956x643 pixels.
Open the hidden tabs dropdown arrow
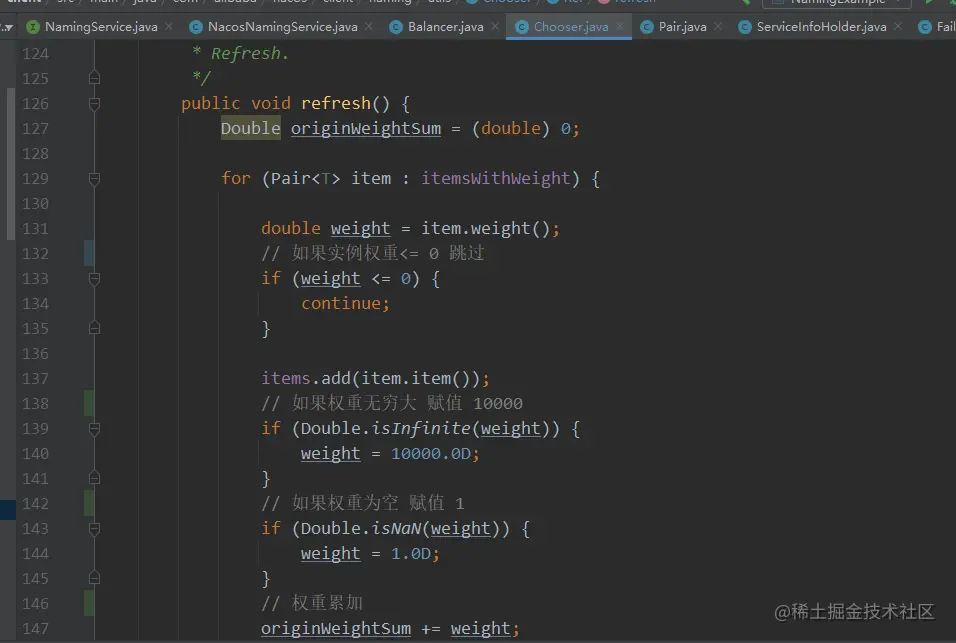click(7, 27)
